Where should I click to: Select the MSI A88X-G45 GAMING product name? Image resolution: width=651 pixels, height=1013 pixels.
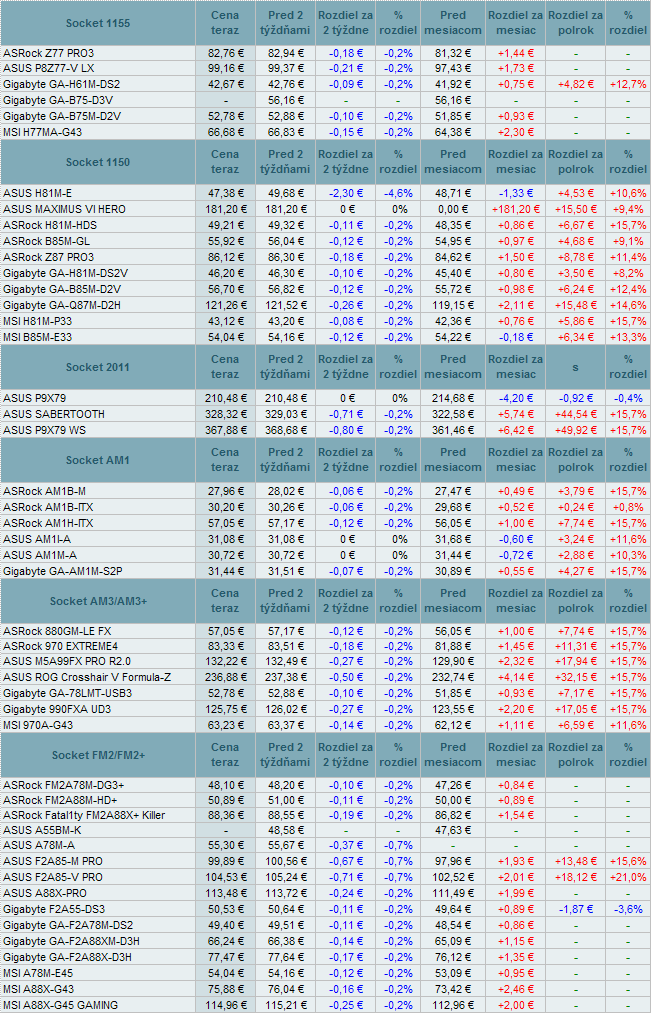pos(61,1005)
